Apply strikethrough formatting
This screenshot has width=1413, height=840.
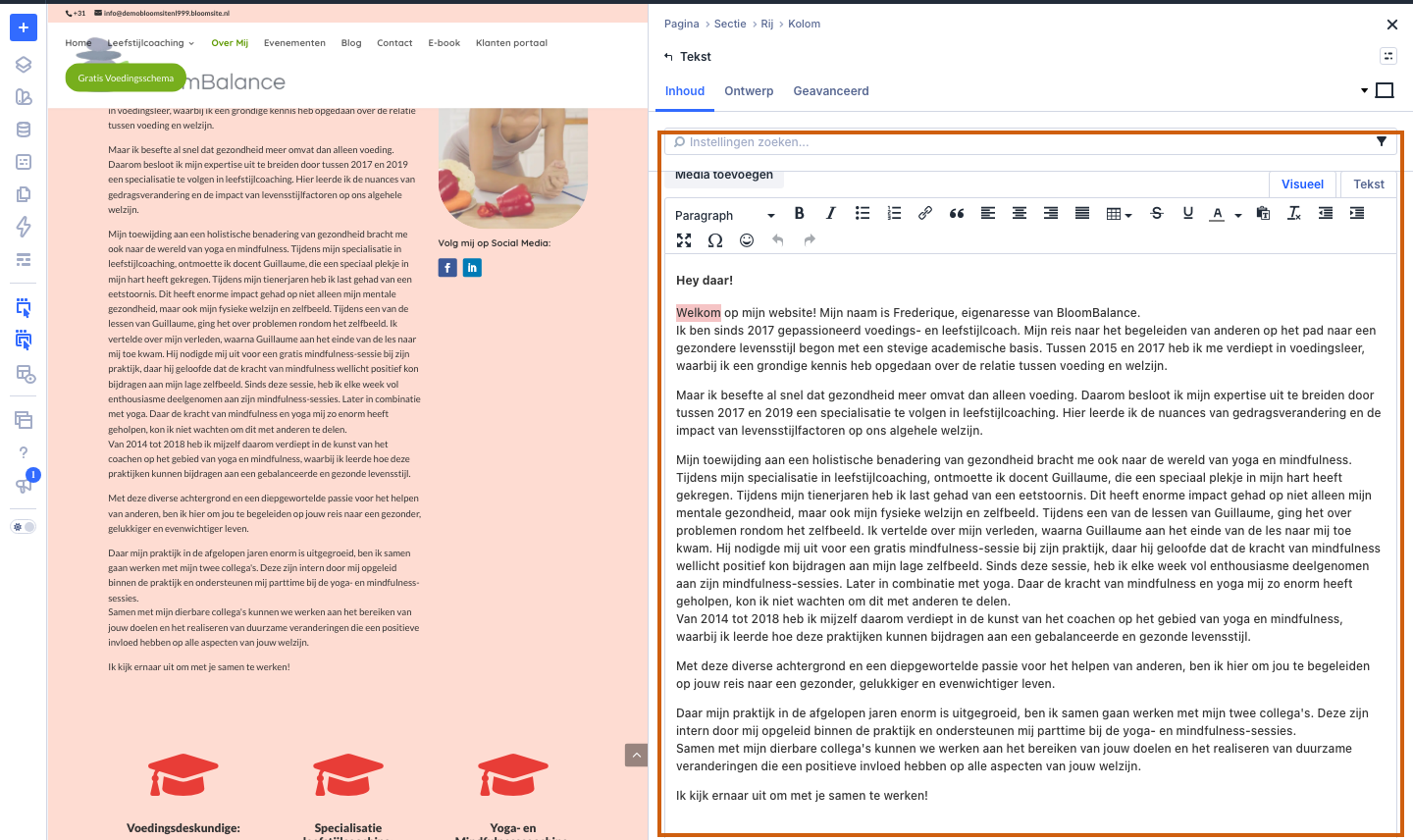1157,213
